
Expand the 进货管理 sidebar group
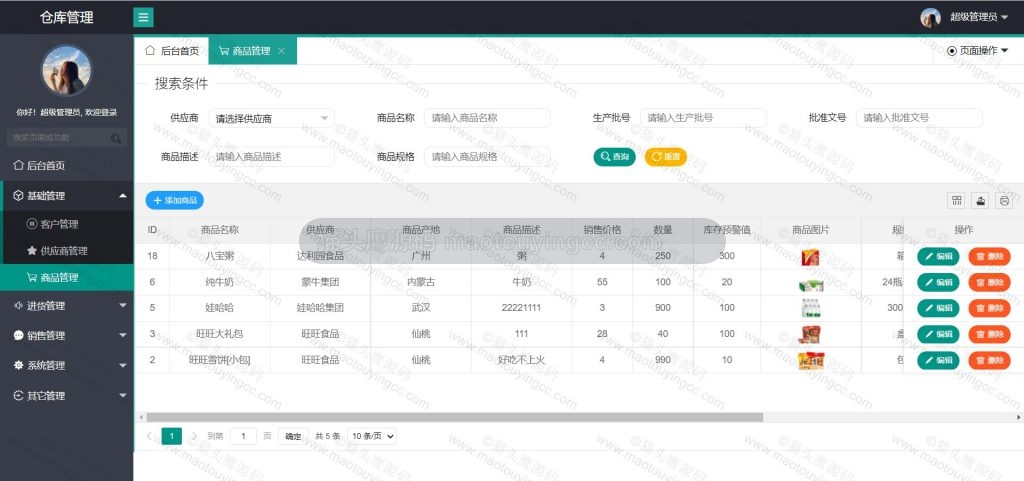(x=67, y=305)
